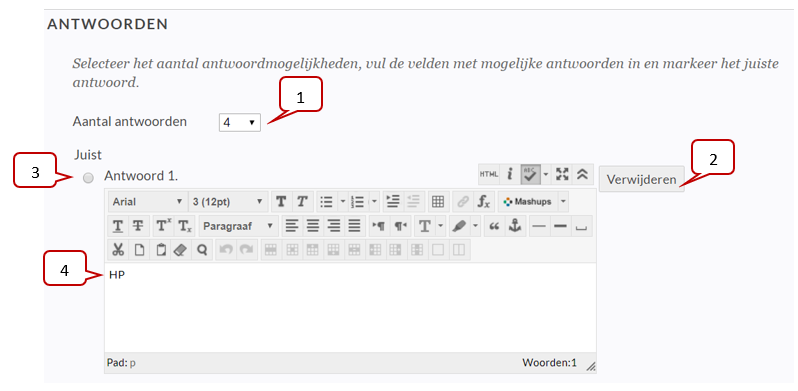Insert an anchor with the anchor icon

click(x=515, y=226)
